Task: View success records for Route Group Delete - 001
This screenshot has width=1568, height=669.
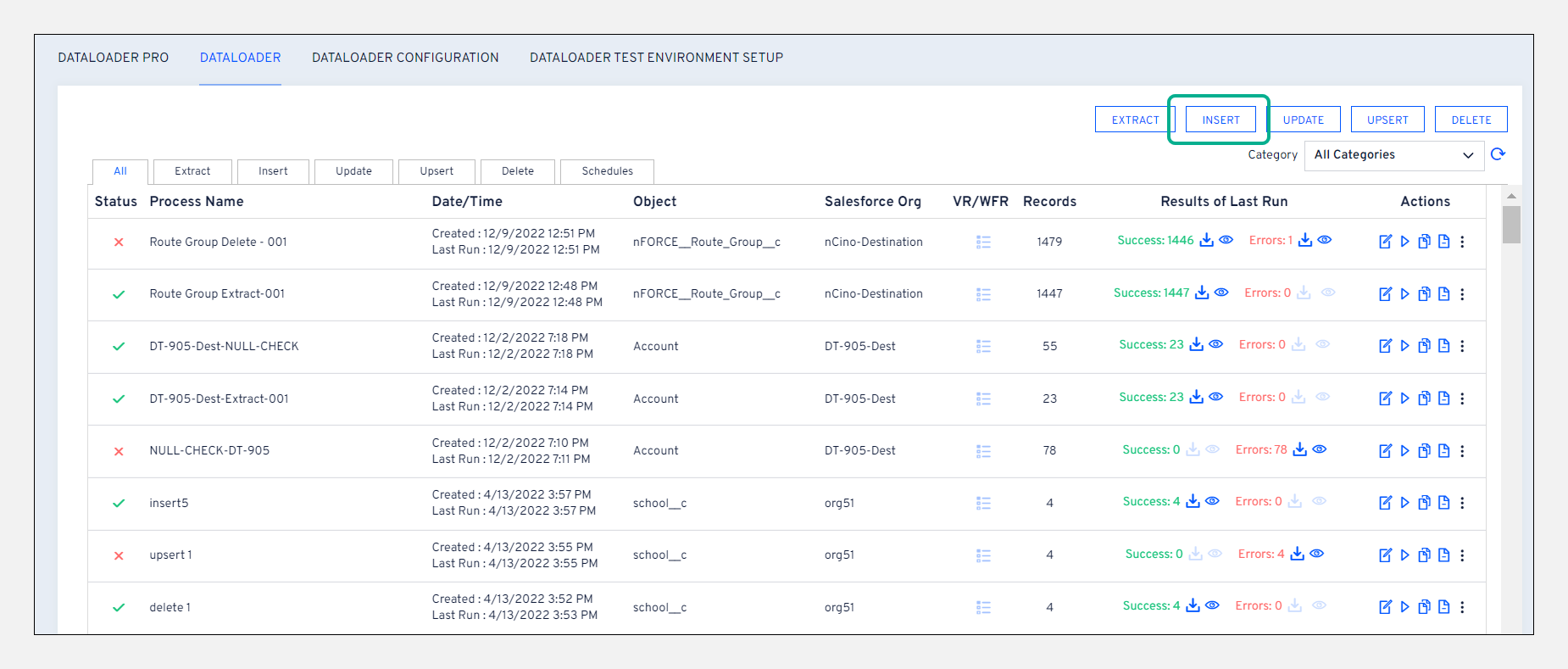Action: pyautogui.click(x=1226, y=240)
